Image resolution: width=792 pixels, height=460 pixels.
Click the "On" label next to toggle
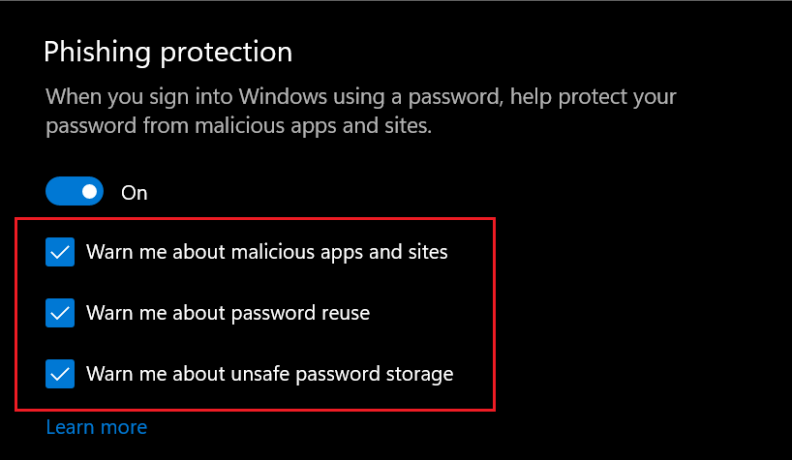point(134,193)
